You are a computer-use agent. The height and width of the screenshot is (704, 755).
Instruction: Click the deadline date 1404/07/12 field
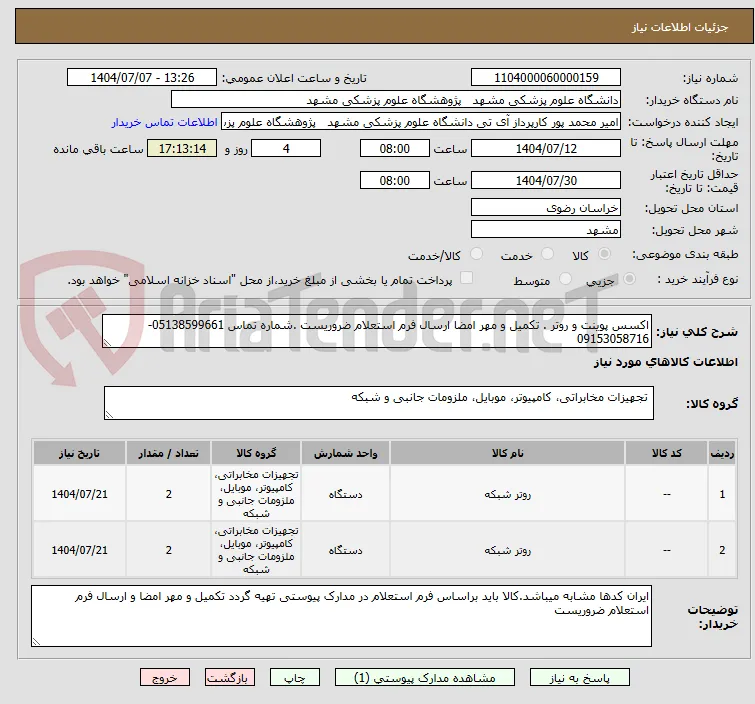pos(546,148)
